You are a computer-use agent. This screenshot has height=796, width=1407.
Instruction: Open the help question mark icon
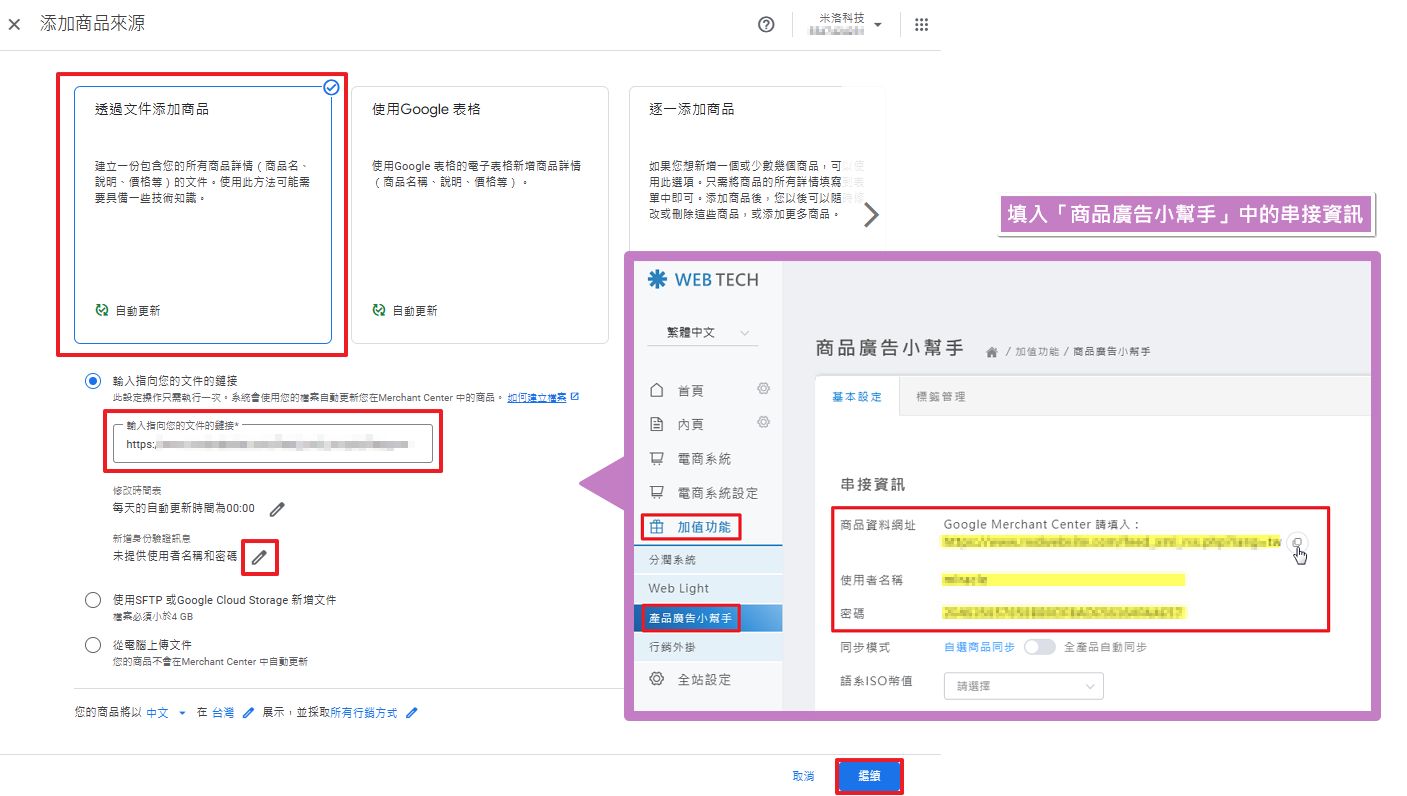pos(766,24)
